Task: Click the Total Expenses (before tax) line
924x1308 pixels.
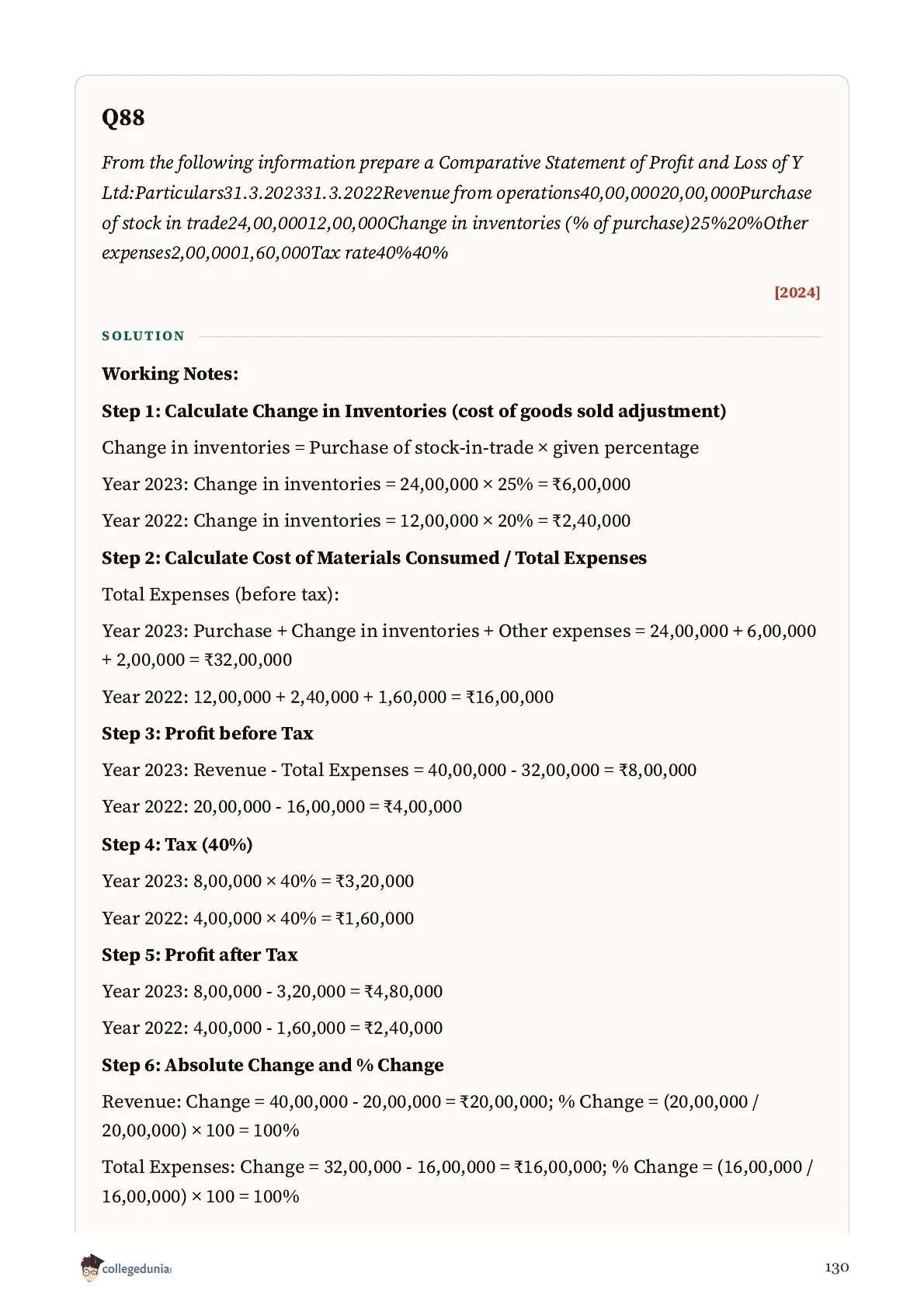Action: tap(221, 594)
